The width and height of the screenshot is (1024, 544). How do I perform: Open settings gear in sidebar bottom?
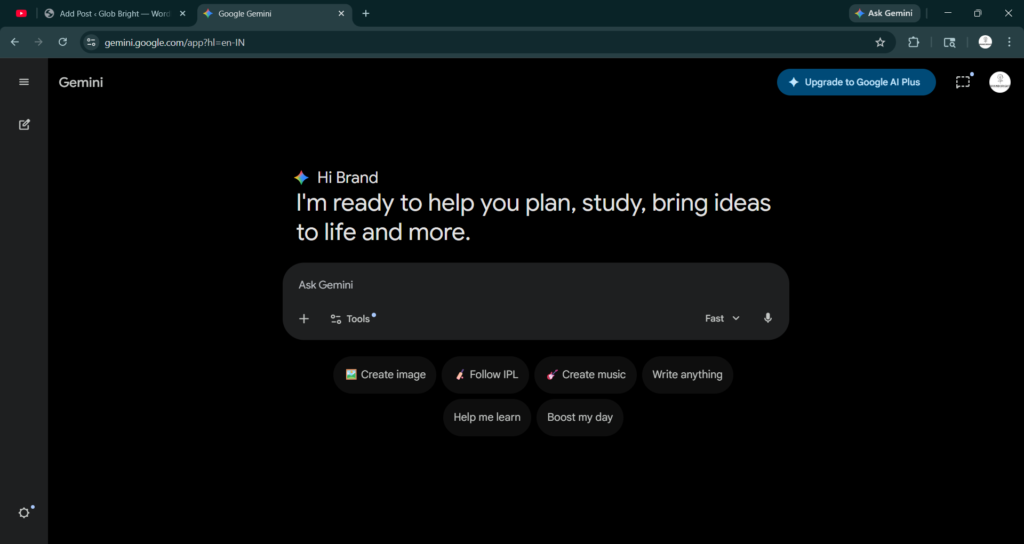click(x=24, y=513)
